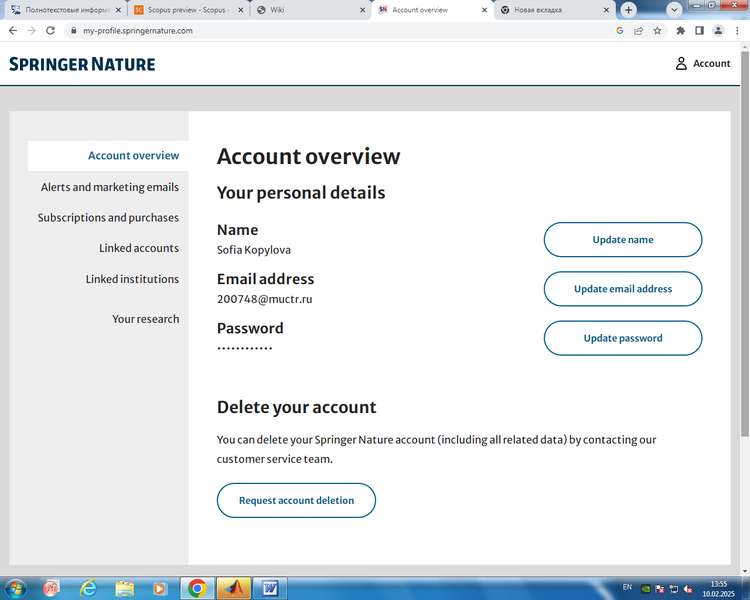Click the Update email address button
This screenshot has width=750, height=600.
tap(622, 289)
